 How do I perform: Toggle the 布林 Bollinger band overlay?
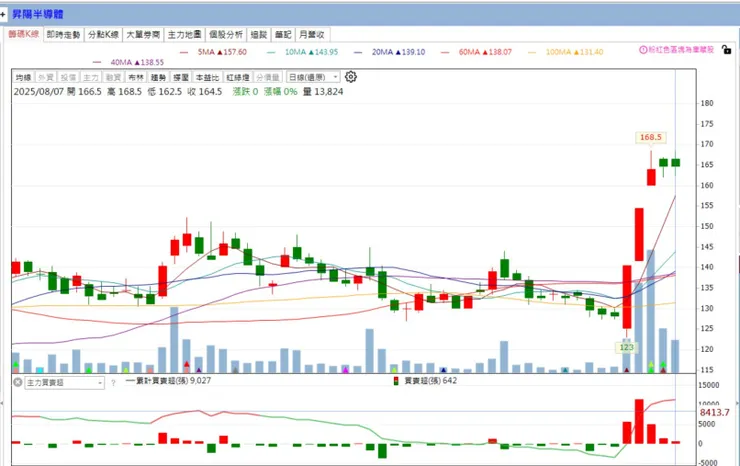[136, 77]
